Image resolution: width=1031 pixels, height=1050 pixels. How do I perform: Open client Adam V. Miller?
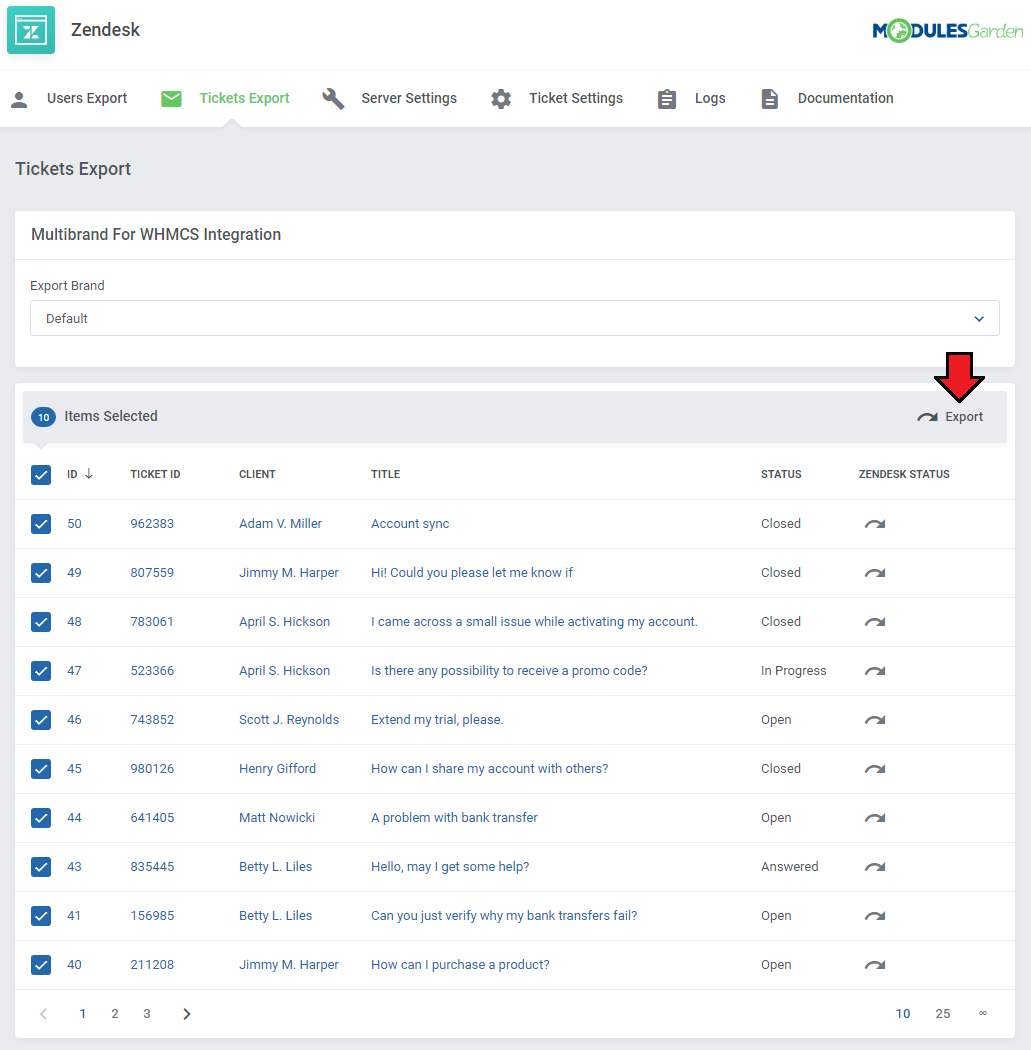click(x=281, y=524)
